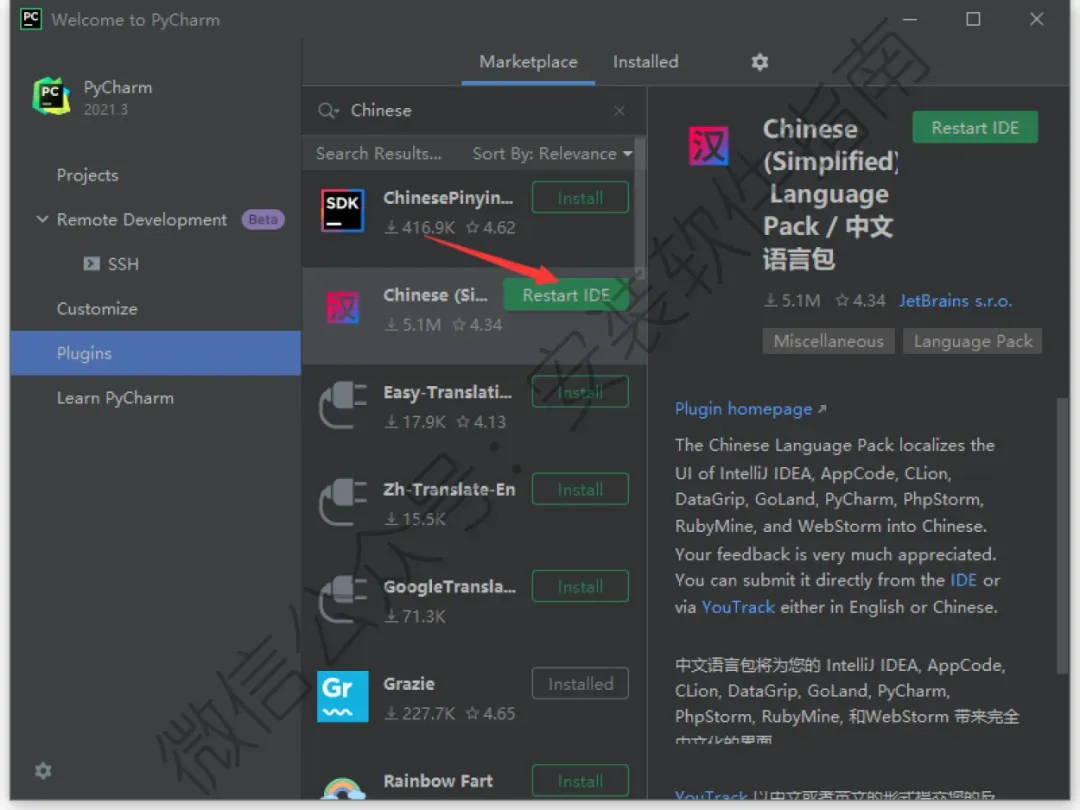Click the Installed button for Grazie
The height and width of the screenshot is (810, 1080).
pos(580,683)
